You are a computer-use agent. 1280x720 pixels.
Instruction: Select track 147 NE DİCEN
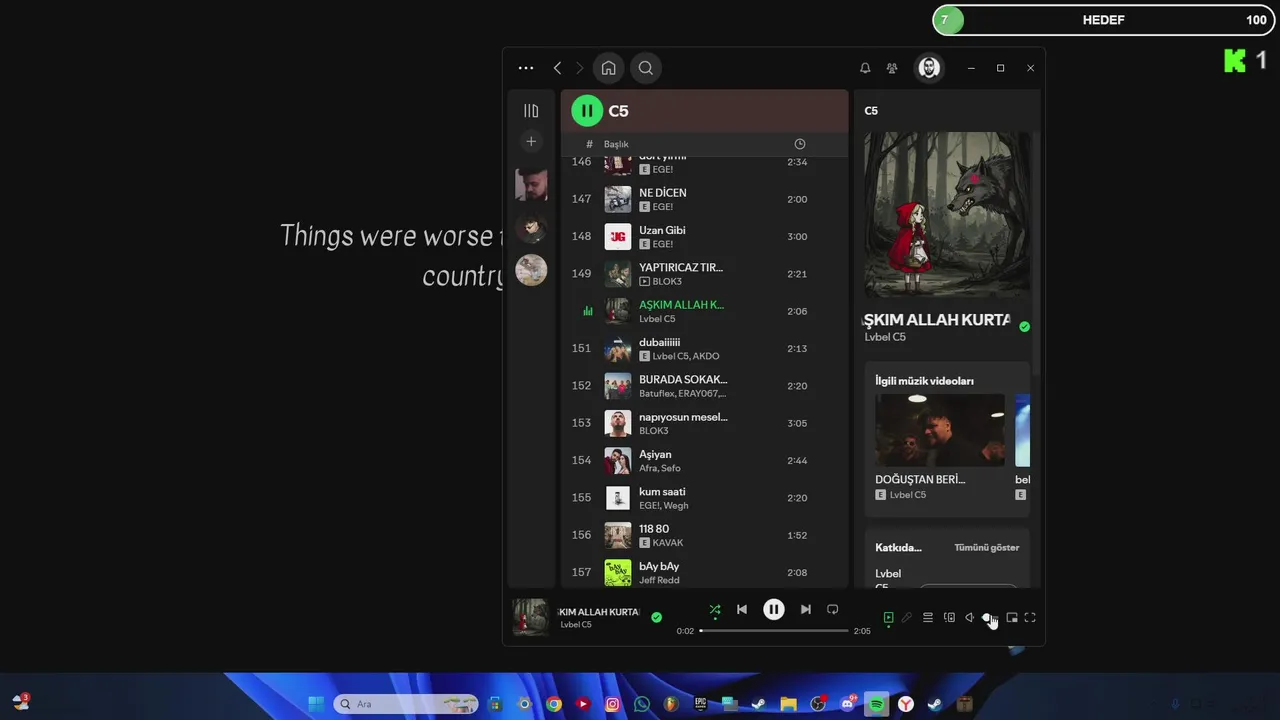click(704, 199)
